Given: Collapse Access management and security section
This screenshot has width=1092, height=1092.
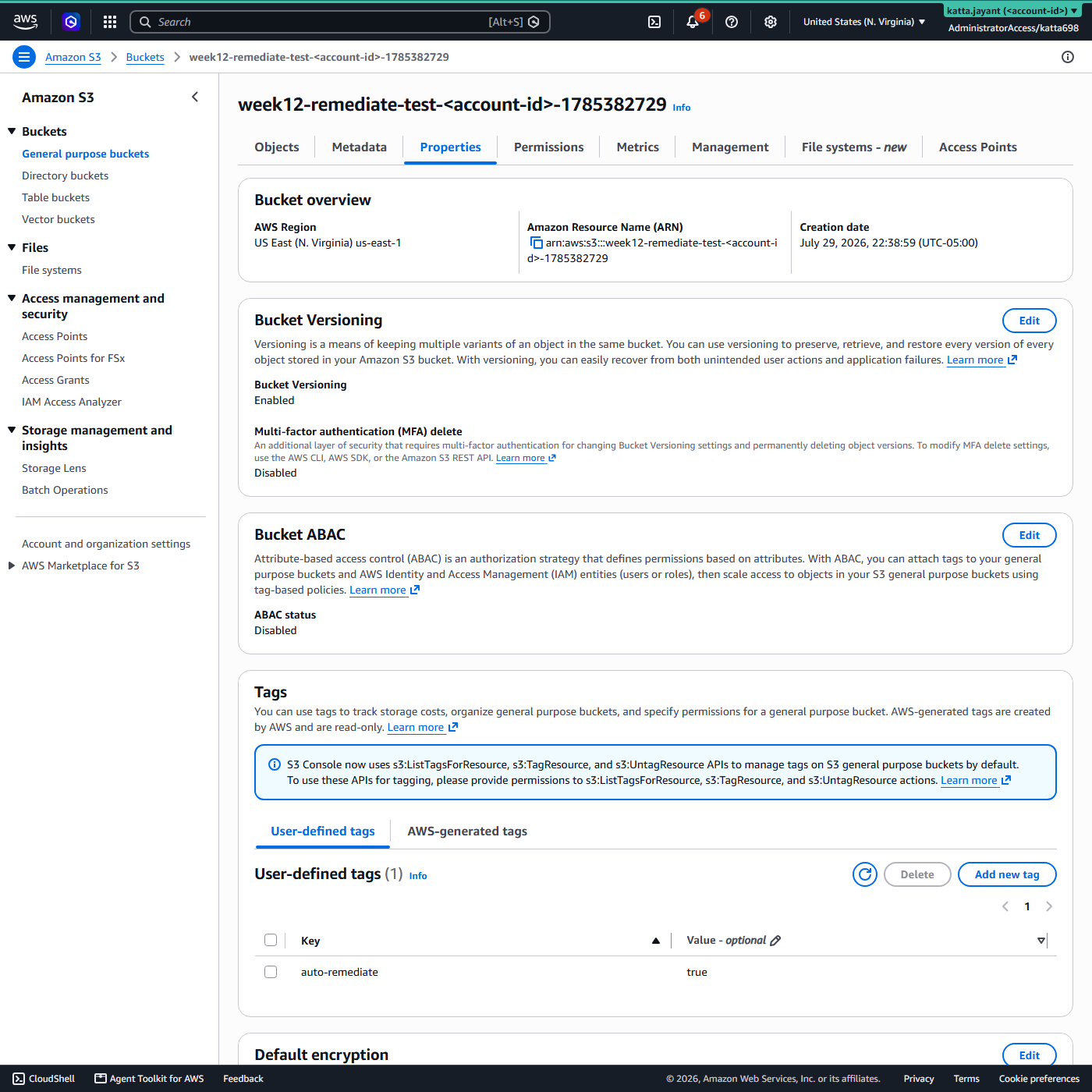Looking at the screenshot, I should tap(12, 298).
